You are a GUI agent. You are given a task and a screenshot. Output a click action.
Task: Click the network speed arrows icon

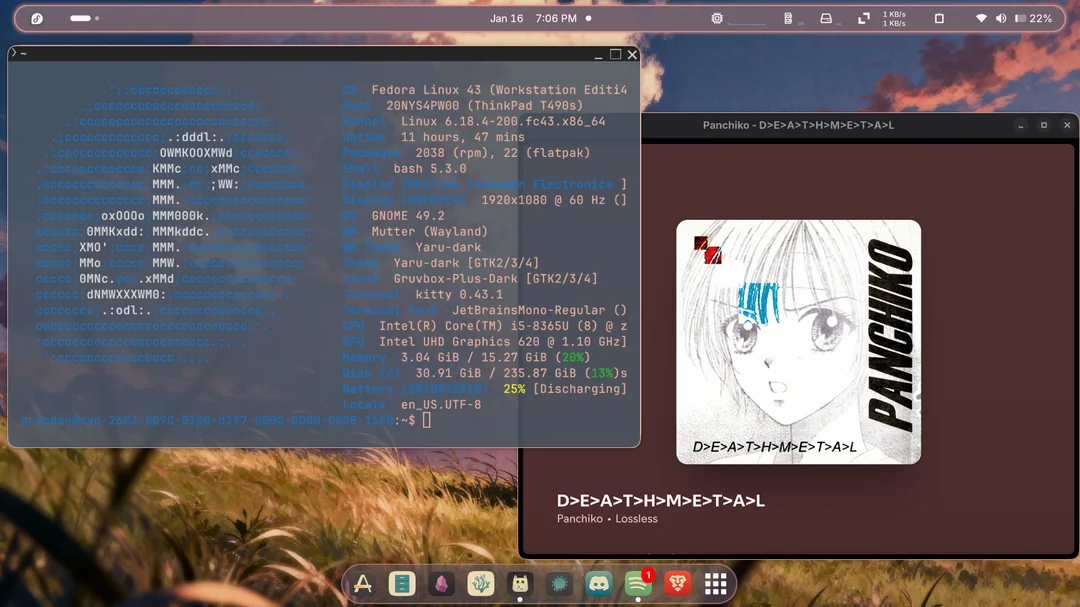(x=864, y=19)
